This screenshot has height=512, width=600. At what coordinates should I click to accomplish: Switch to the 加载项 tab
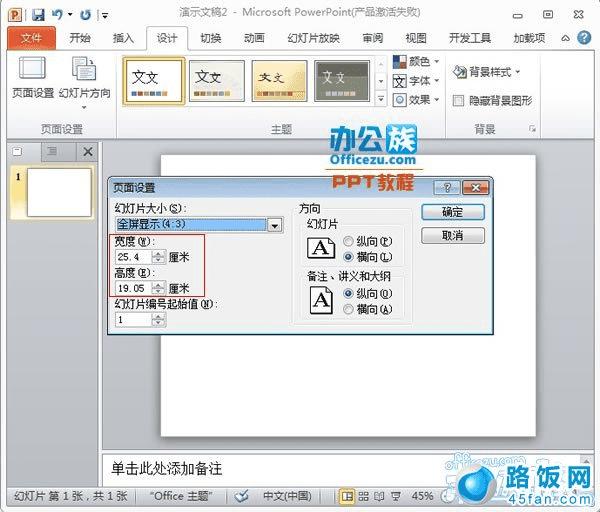coord(529,38)
